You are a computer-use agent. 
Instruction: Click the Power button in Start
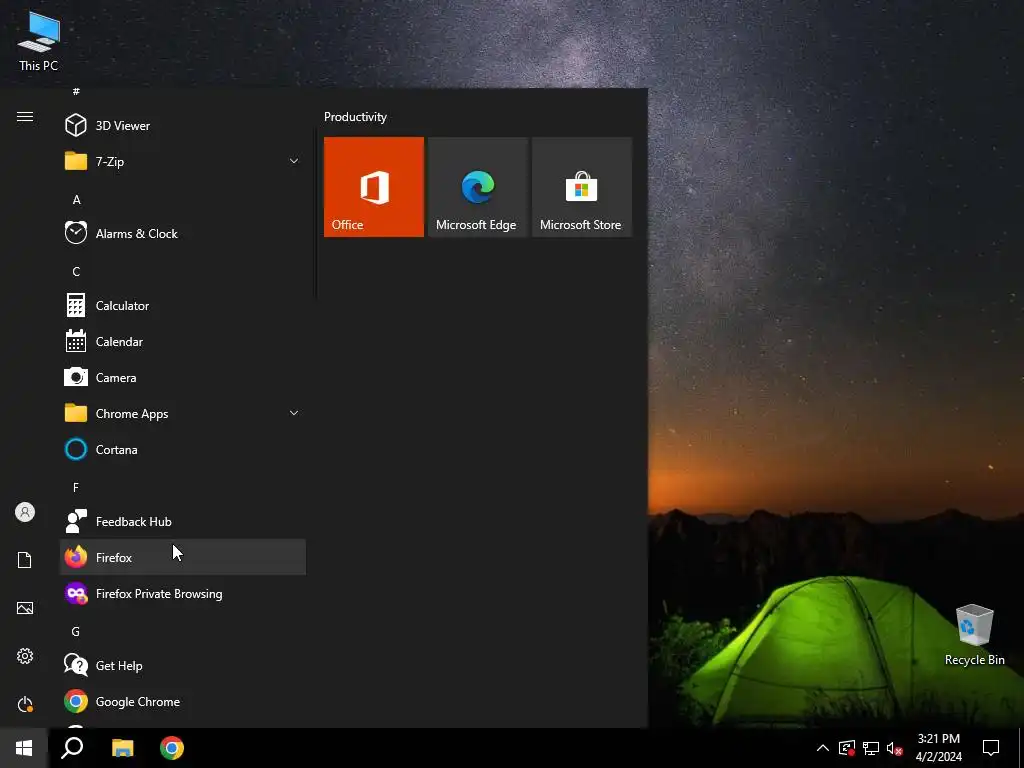coord(25,704)
